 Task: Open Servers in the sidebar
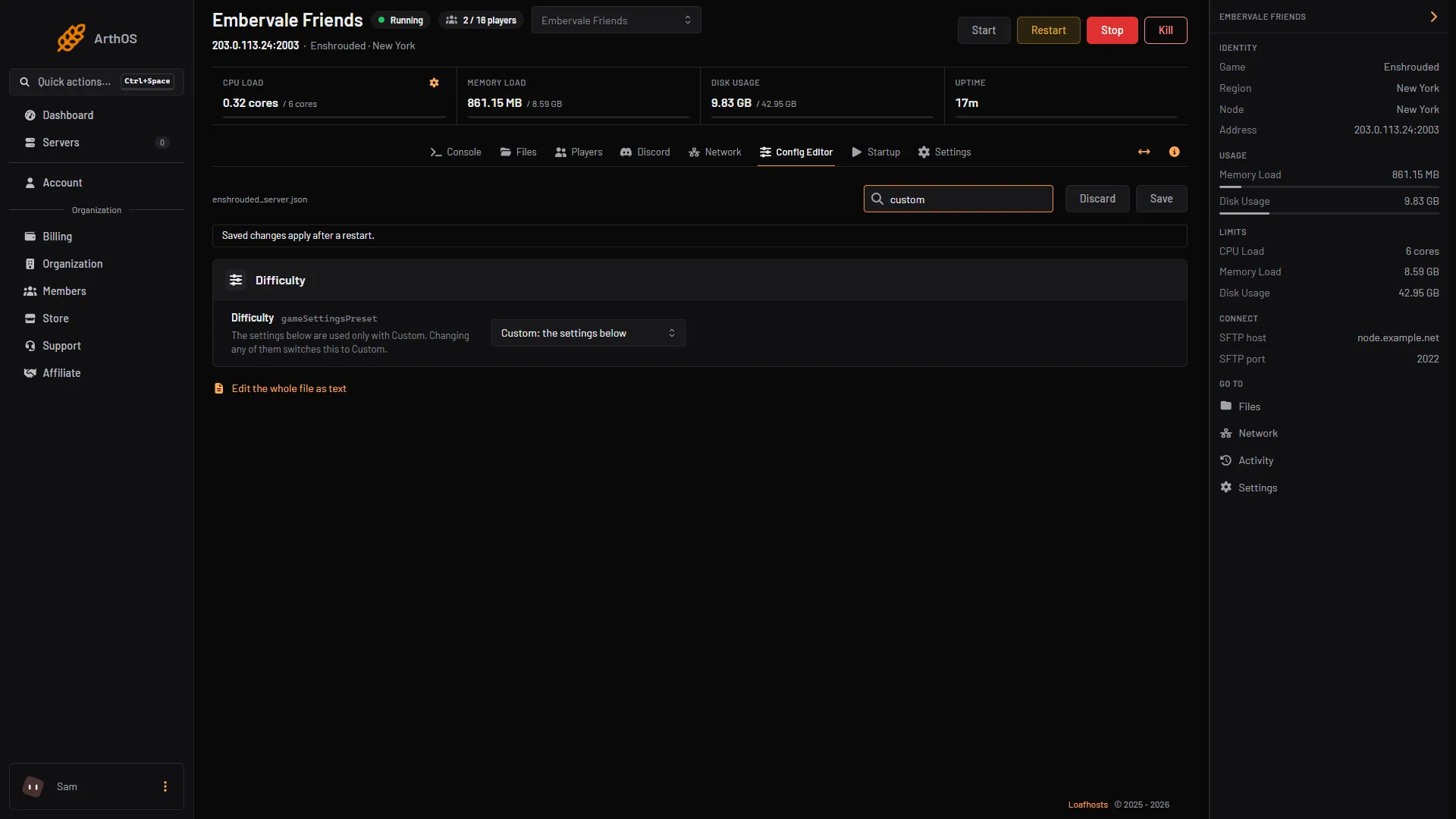(96, 143)
